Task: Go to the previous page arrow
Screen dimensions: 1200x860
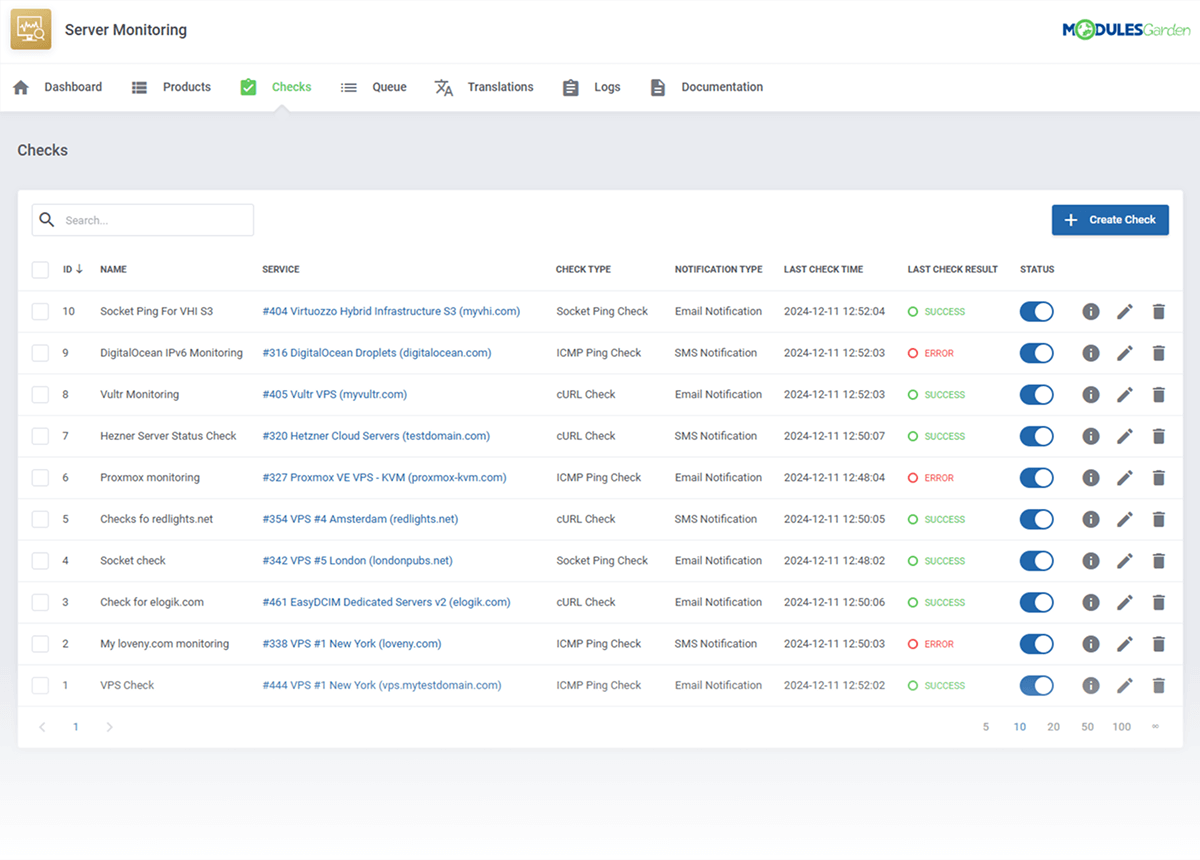Action: pos(42,727)
